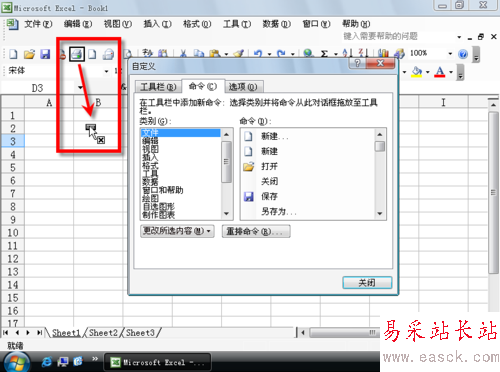Click the Copy toolbar icon
500x372 pixels.
tap(199, 53)
